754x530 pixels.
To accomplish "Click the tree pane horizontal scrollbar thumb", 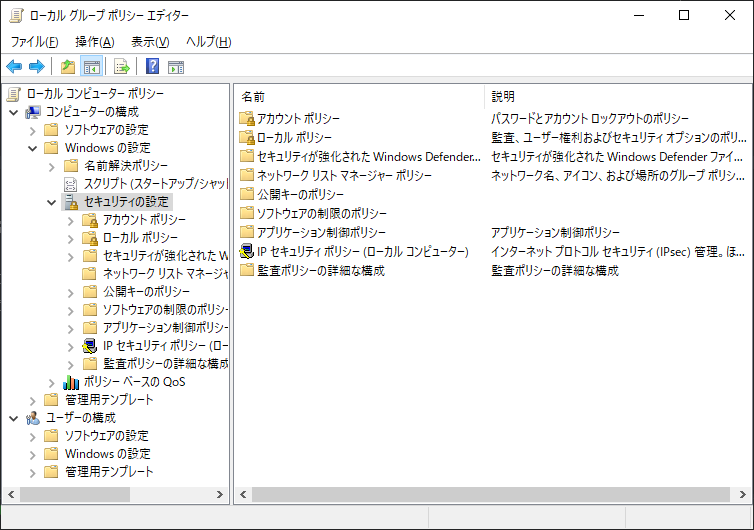I will (75, 494).
